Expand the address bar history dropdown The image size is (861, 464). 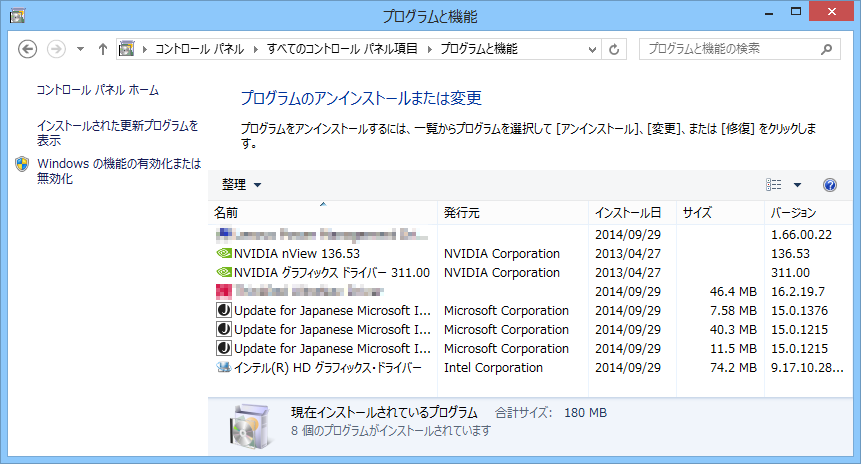[590, 48]
